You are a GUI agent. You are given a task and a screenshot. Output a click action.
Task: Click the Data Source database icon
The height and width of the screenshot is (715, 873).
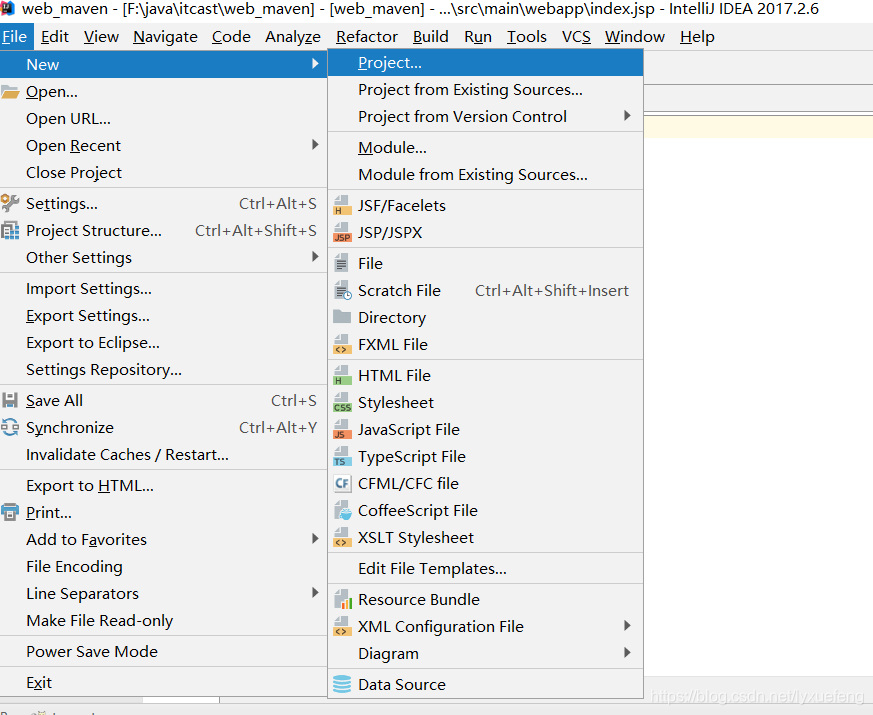(342, 684)
